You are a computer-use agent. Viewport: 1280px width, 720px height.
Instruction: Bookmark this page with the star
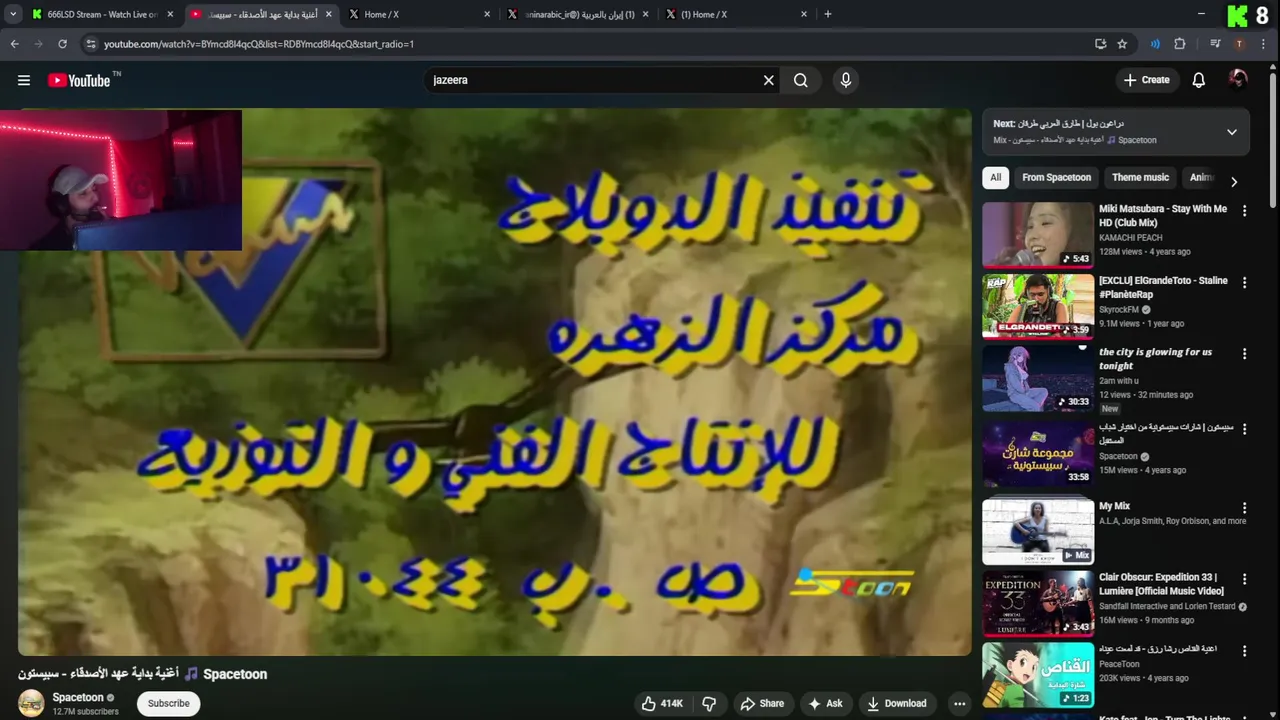(x=1122, y=44)
